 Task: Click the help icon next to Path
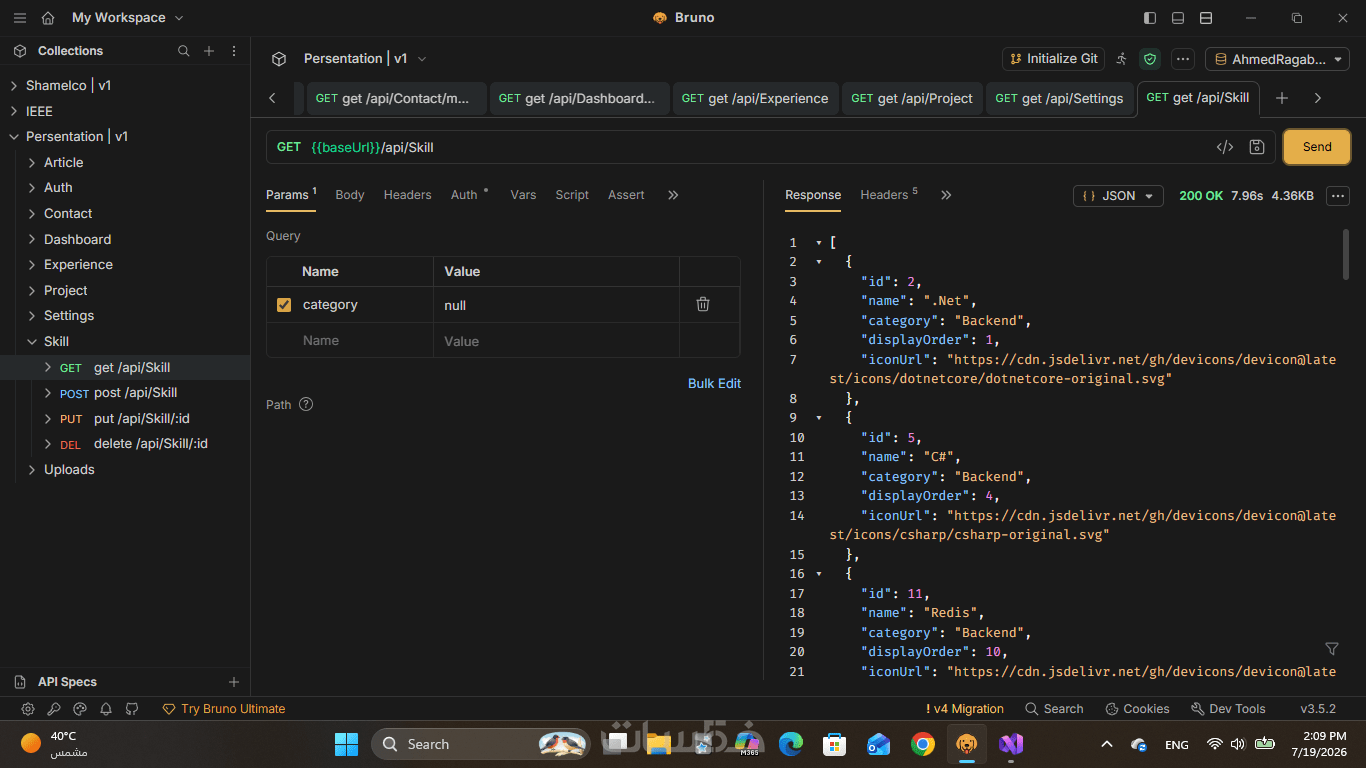[306, 405]
